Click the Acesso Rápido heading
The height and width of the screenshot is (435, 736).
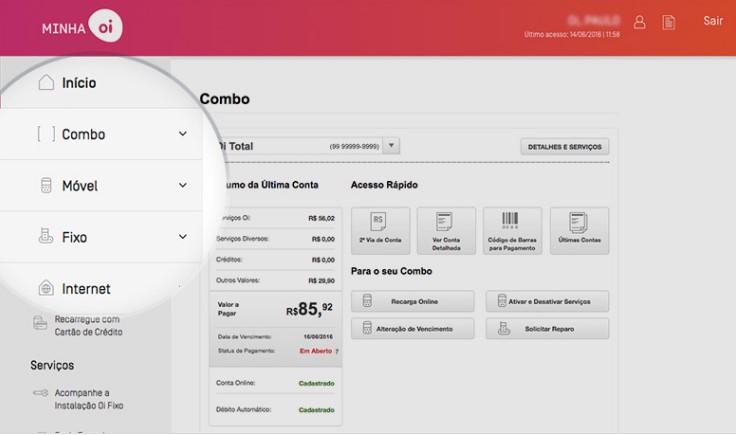[384, 185]
